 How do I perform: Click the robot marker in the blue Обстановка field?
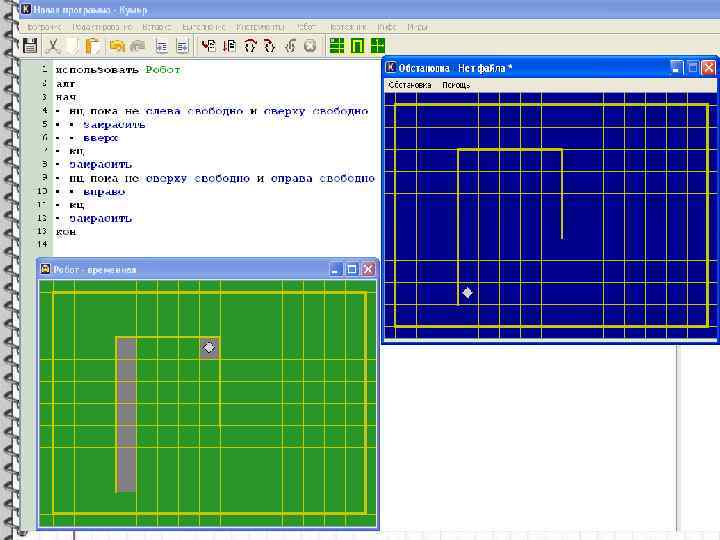pyautogui.click(x=467, y=292)
